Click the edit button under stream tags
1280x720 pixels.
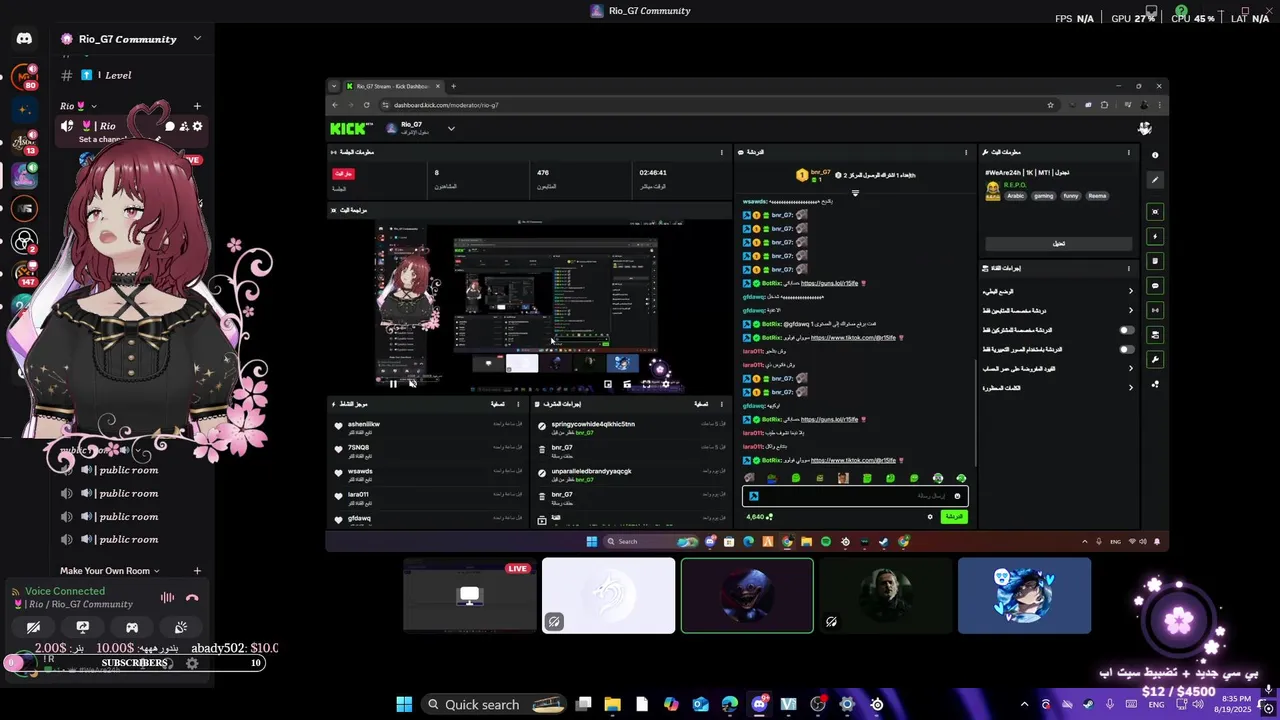point(1059,243)
